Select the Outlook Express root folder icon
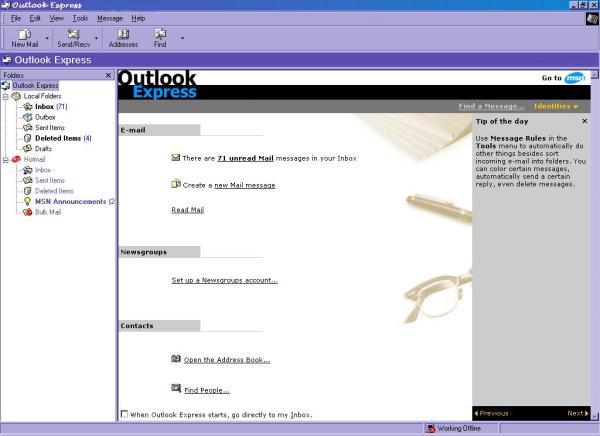600x436 pixels. (x=6, y=85)
